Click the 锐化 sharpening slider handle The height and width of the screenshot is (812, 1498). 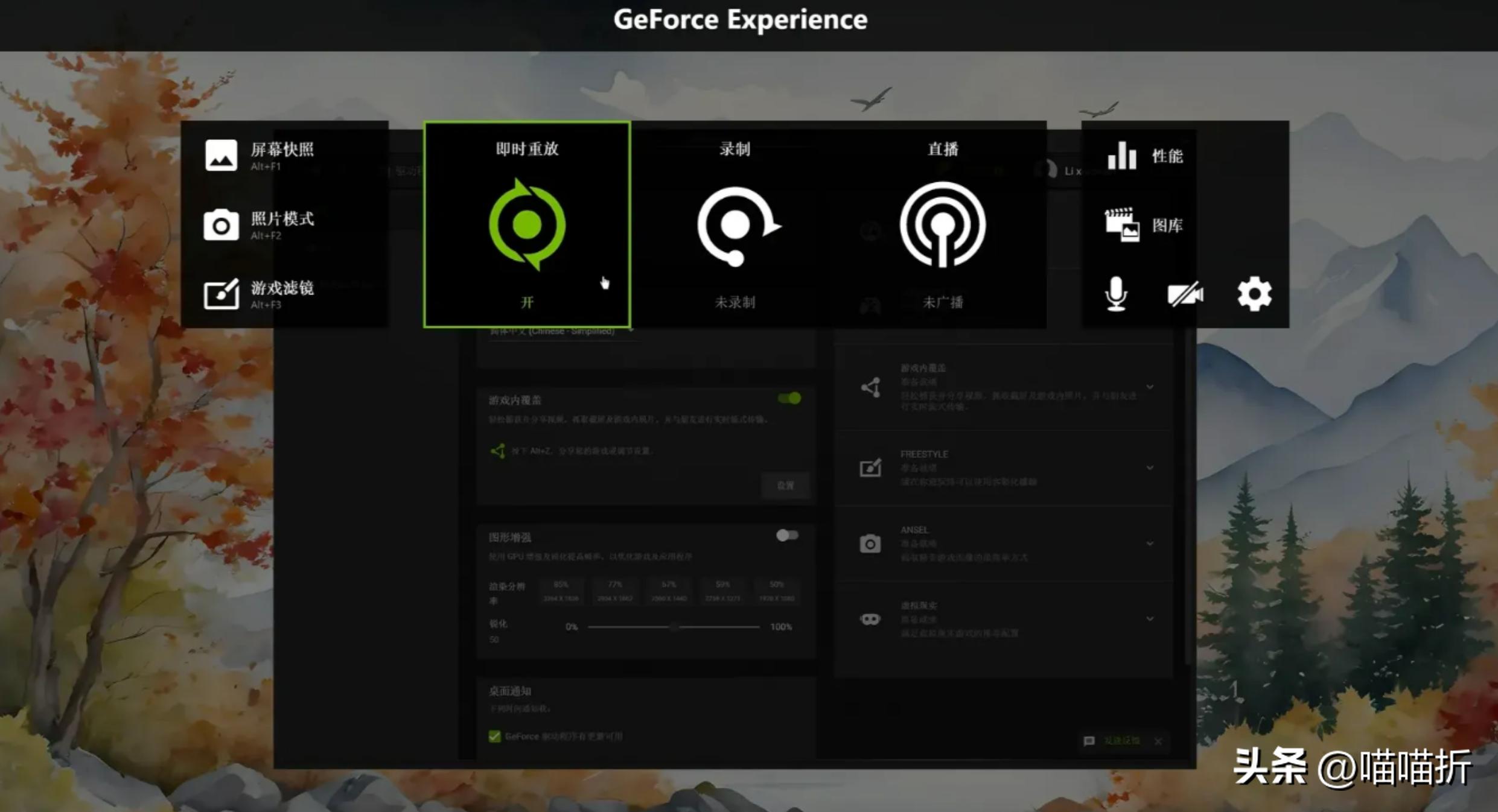tap(674, 627)
